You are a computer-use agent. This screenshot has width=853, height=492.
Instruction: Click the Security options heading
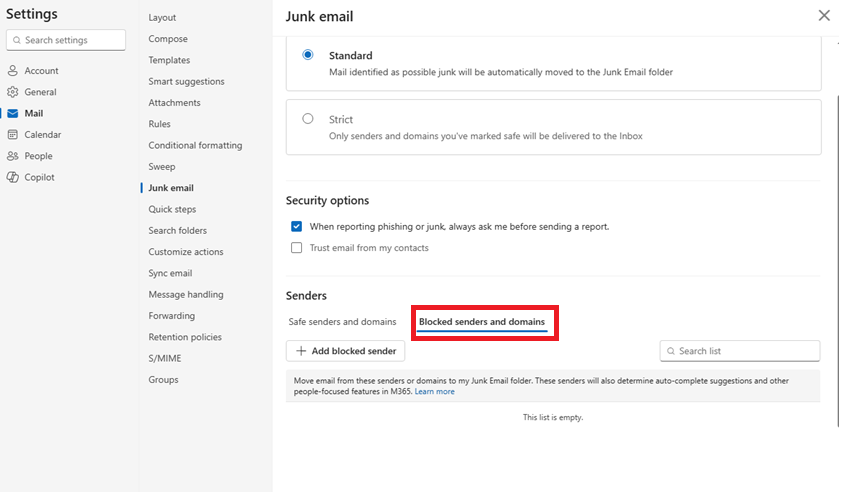[x=327, y=200]
